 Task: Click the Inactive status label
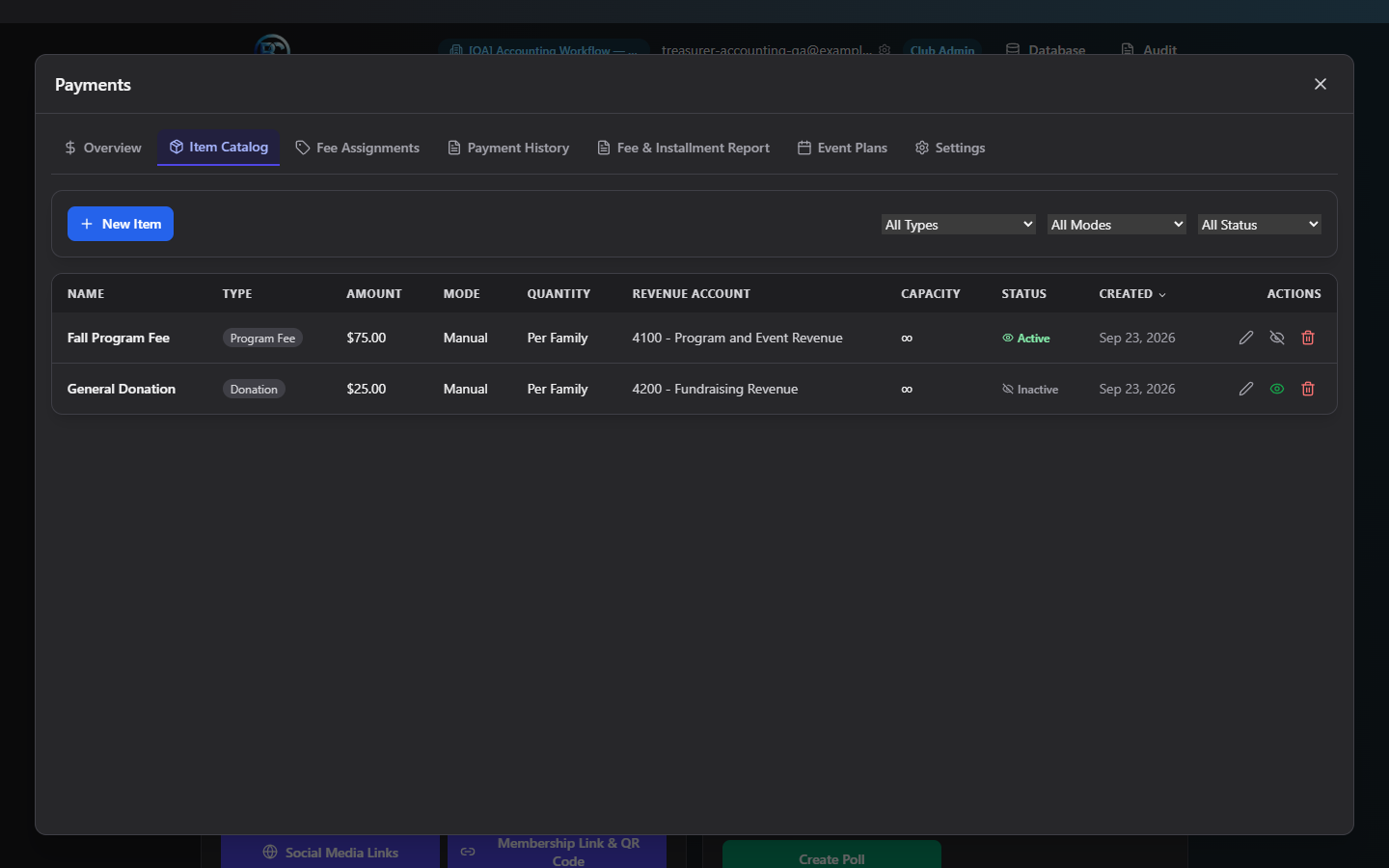click(1030, 389)
